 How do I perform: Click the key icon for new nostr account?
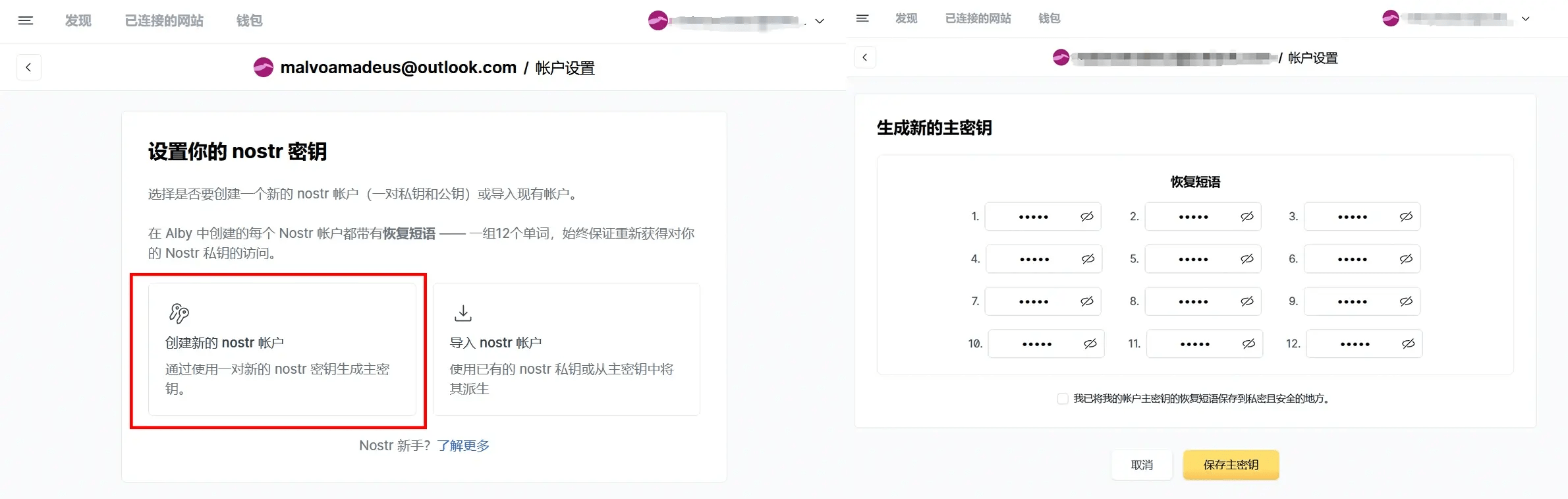[179, 313]
